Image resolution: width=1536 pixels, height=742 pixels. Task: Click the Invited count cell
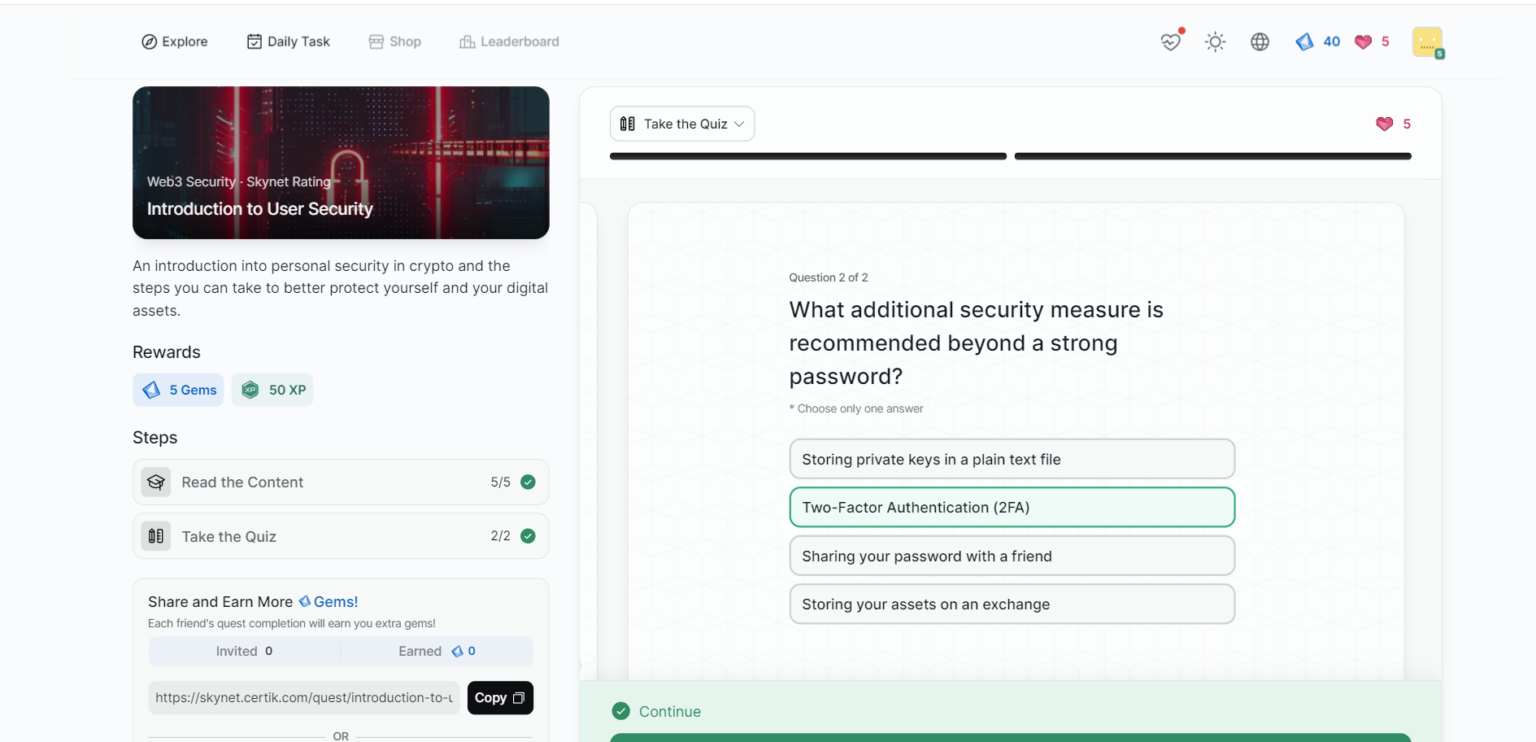[x=245, y=651]
